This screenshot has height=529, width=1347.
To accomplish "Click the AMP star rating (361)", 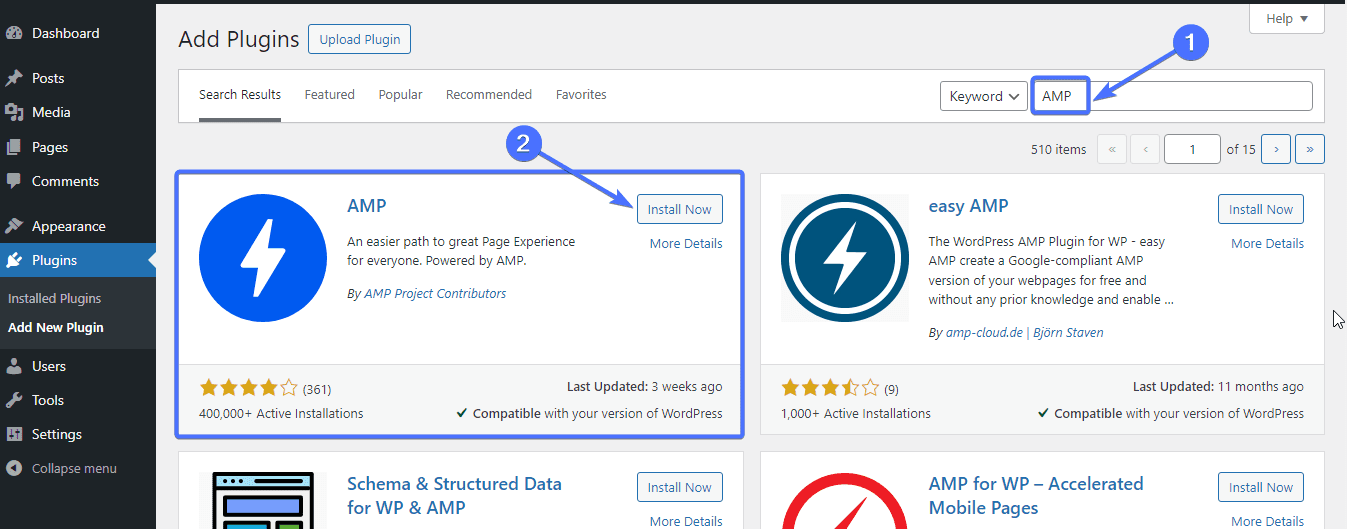I will [x=265, y=388].
